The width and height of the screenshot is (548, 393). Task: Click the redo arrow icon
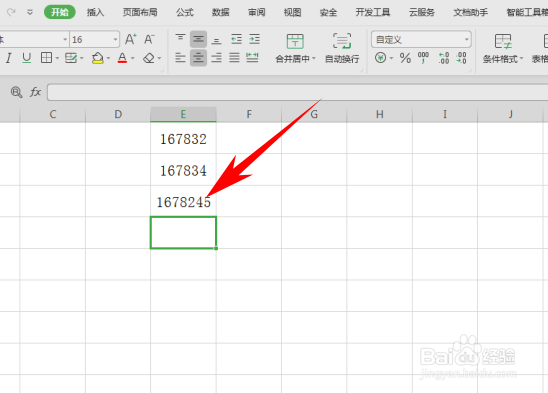click(x=11, y=12)
